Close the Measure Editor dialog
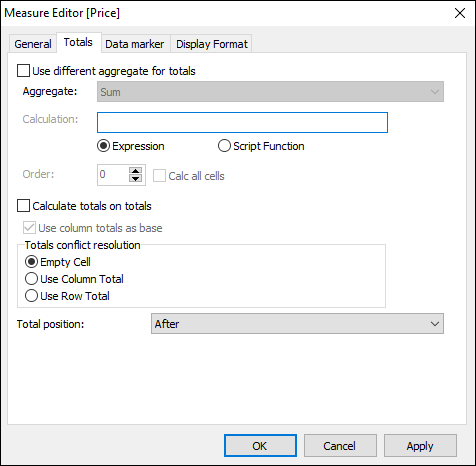Image resolution: width=476 pixels, height=466 pixels. [460, 13]
